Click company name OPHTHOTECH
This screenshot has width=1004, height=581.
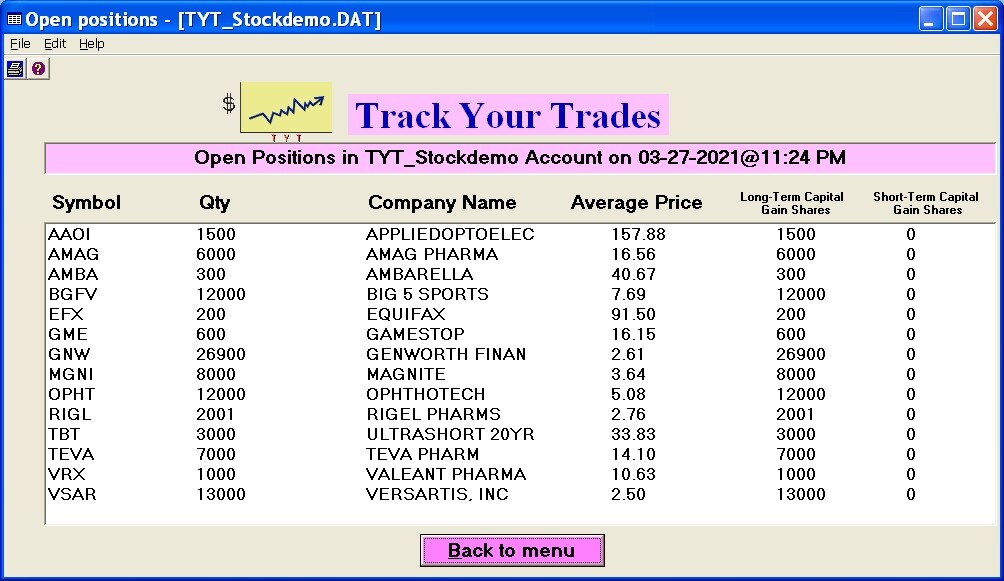(426, 394)
